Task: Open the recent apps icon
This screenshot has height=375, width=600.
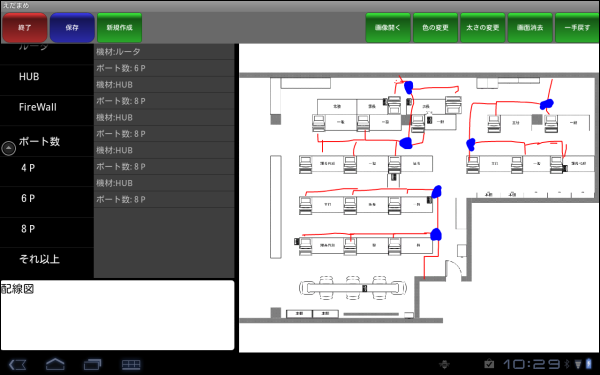Action: (93, 364)
